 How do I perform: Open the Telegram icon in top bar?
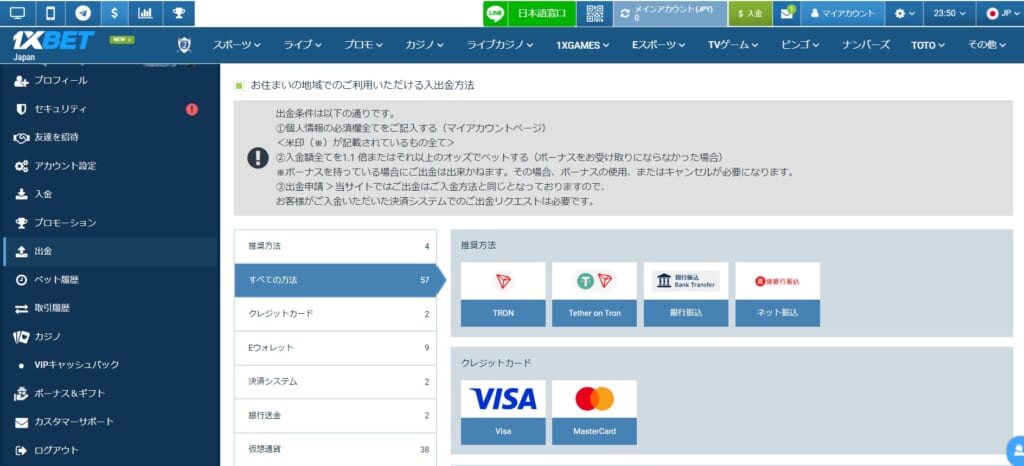(x=83, y=13)
